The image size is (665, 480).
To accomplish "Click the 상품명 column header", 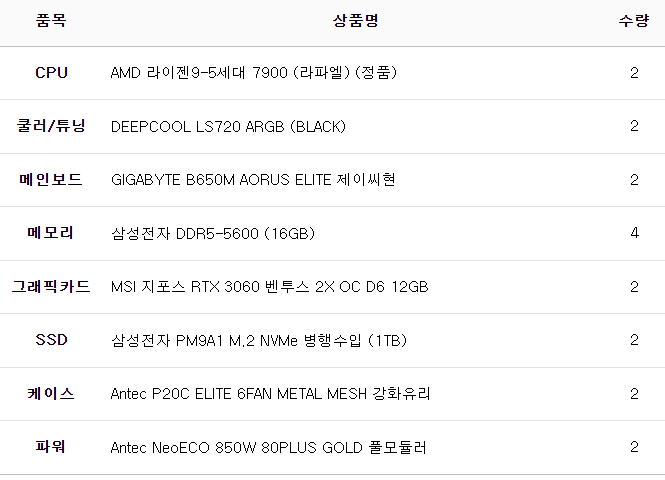I will click(x=356, y=21).
